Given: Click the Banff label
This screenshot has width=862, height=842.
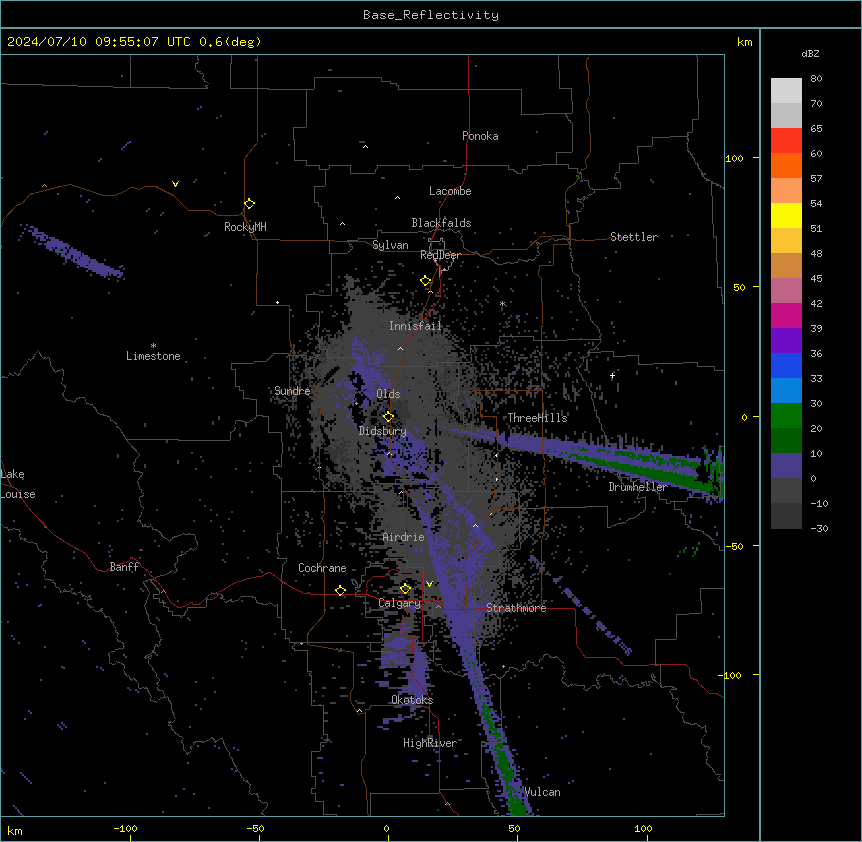Looking at the screenshot, I should [x=124, y=567].
